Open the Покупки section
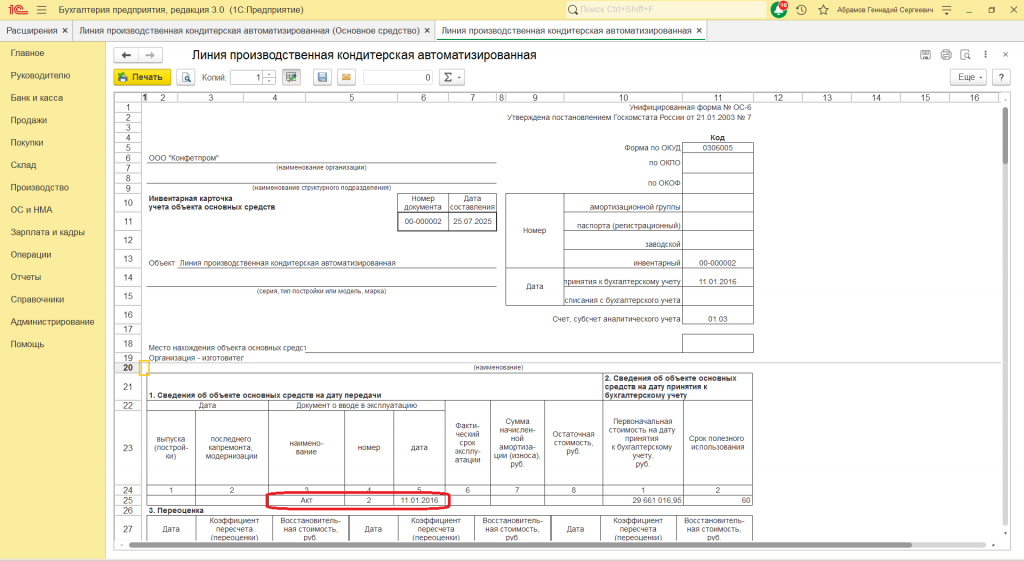Viewport: 1024px width, 561px height. click(27, 142)
